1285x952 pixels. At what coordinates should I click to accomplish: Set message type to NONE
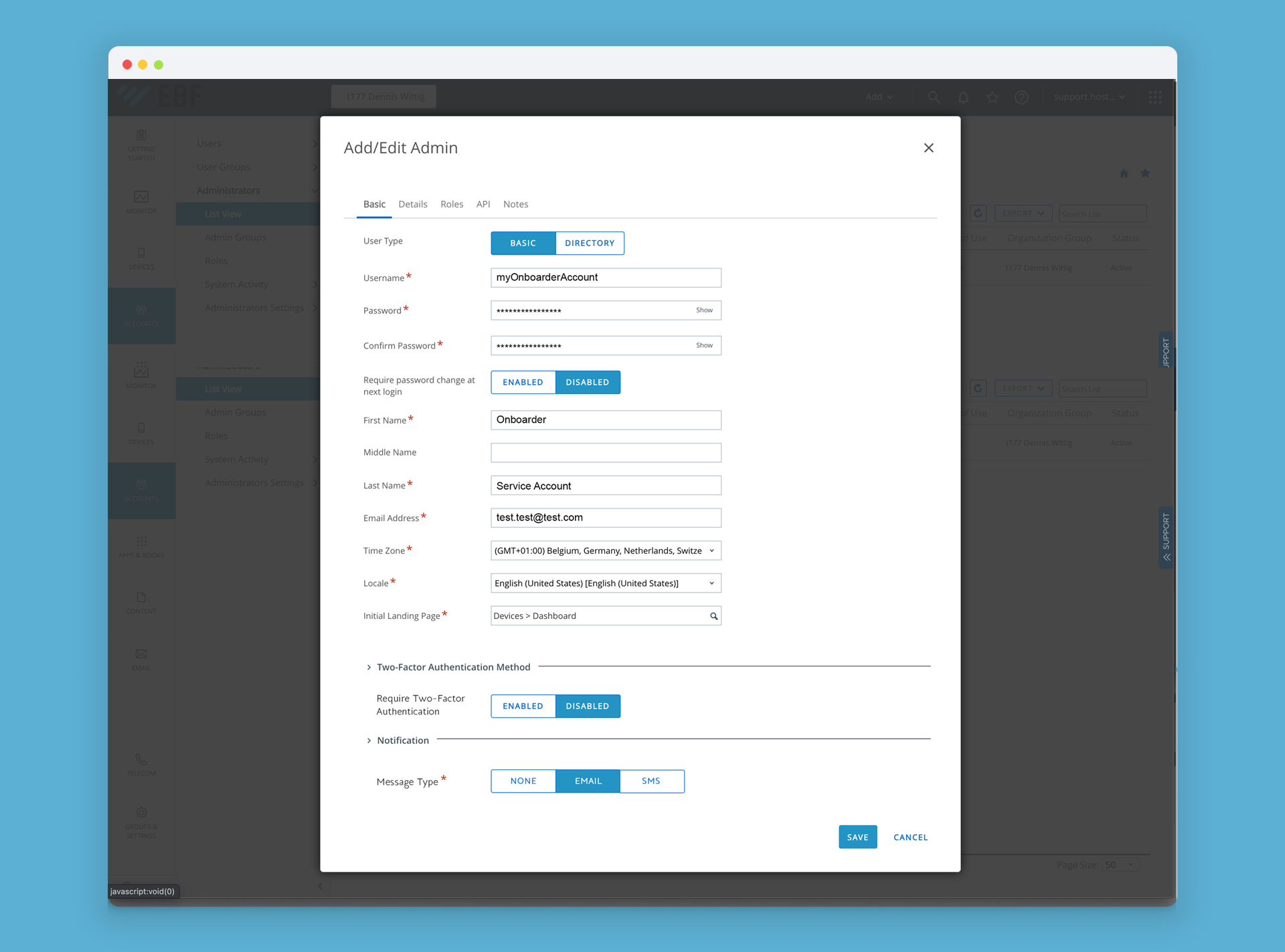pos(523,781)
